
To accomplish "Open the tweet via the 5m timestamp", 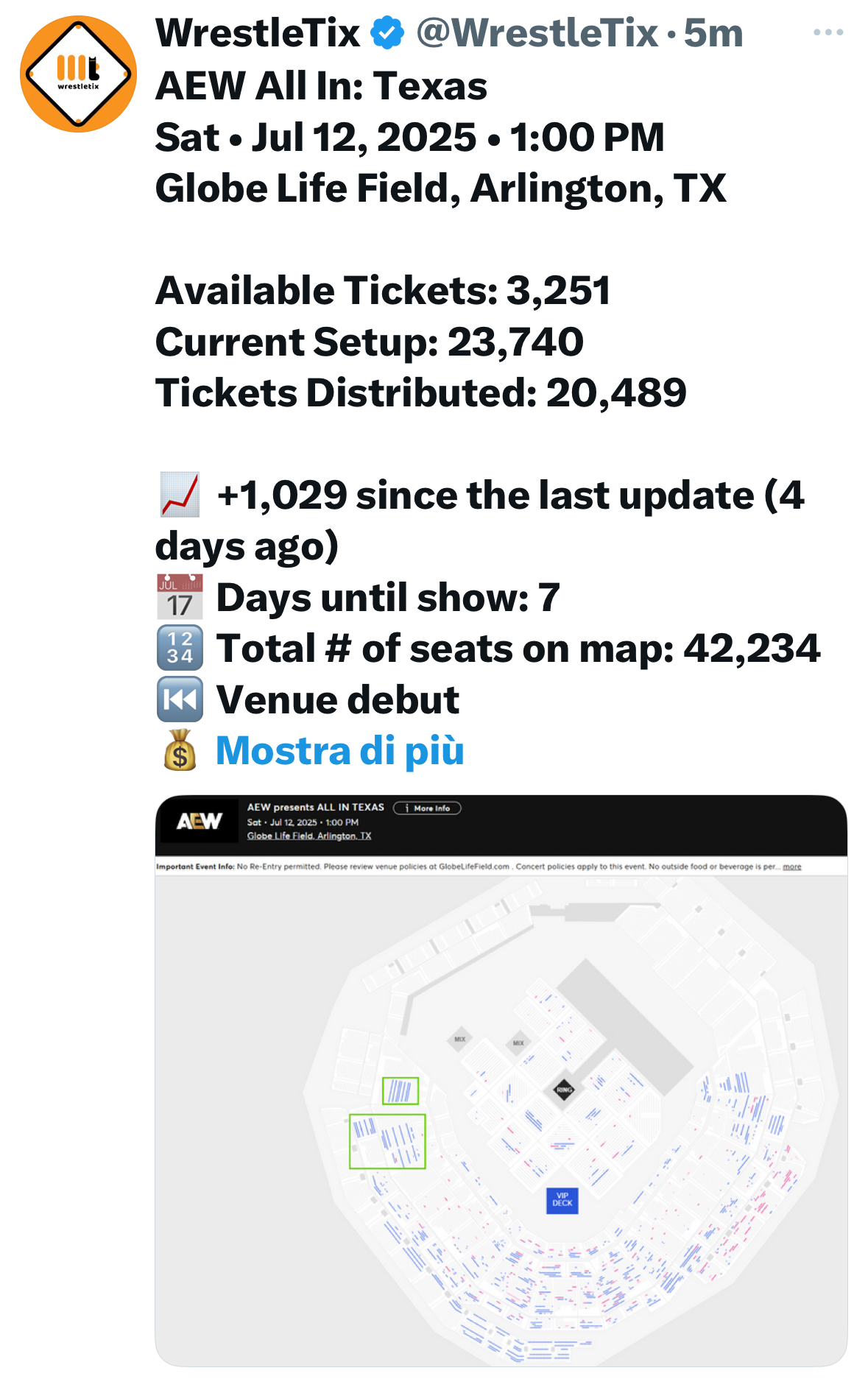I will (713, 33).
